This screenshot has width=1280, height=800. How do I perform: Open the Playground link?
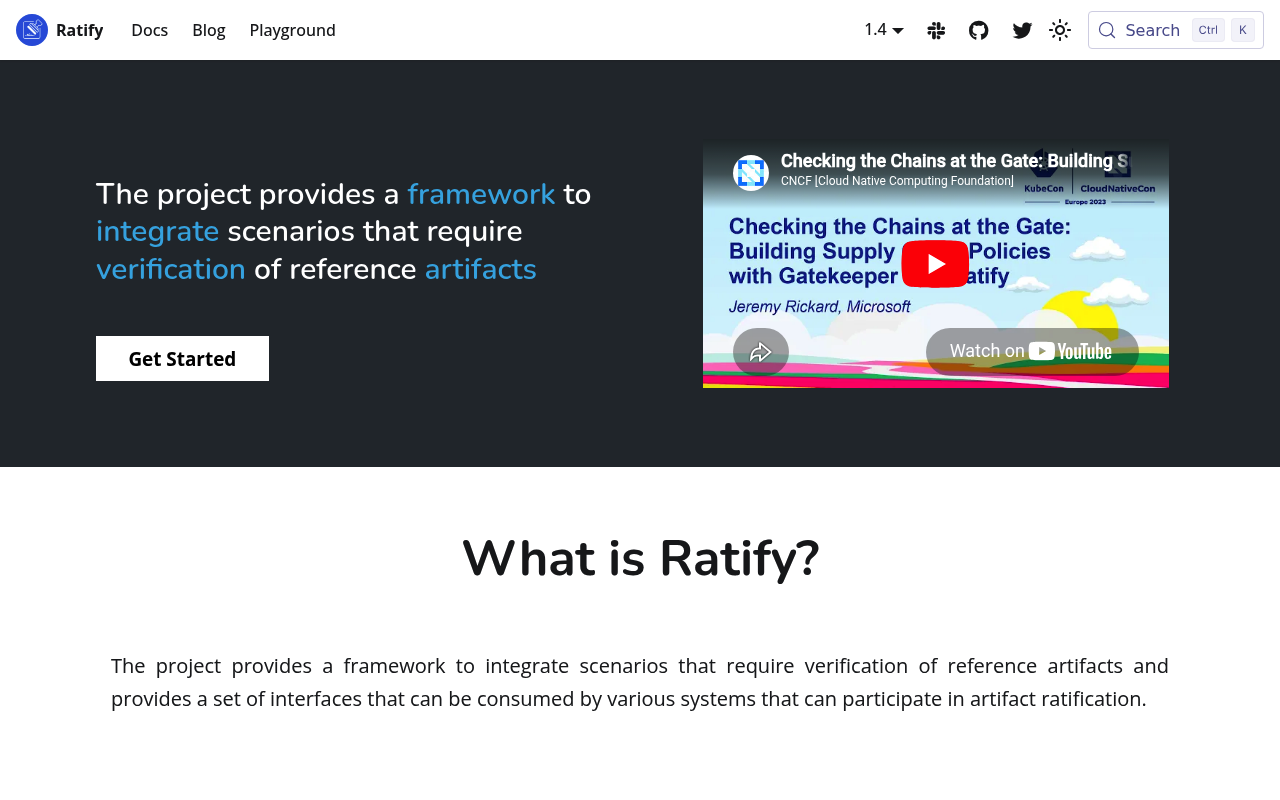pyautogui.click(x=293, y=30)
